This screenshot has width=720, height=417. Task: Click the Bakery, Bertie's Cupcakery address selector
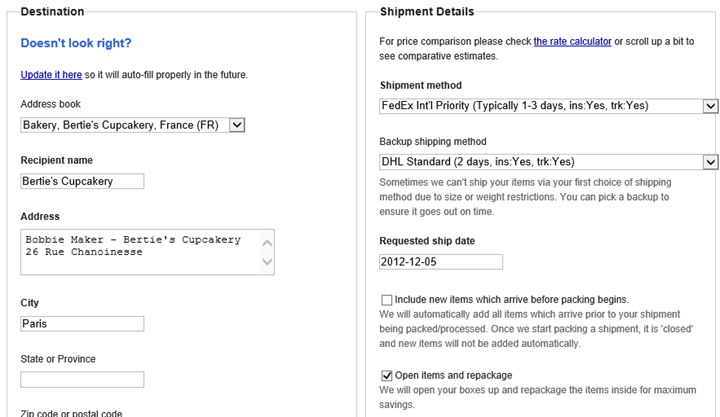click(133, 125)
